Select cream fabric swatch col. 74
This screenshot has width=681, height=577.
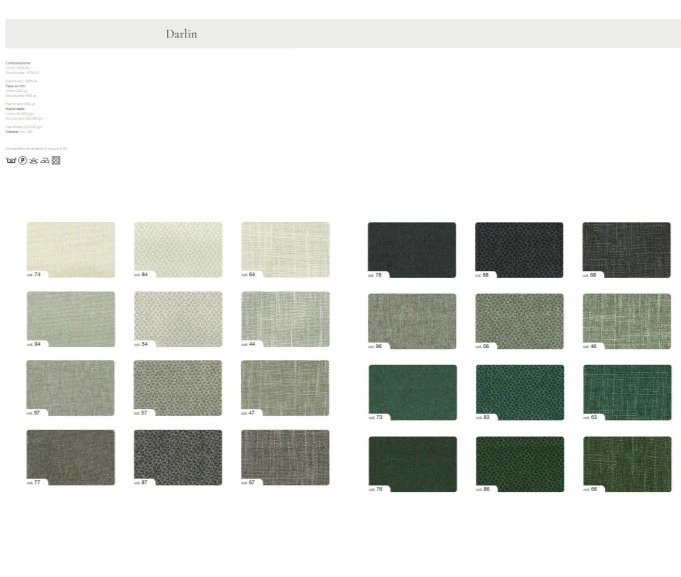[70, 247]
